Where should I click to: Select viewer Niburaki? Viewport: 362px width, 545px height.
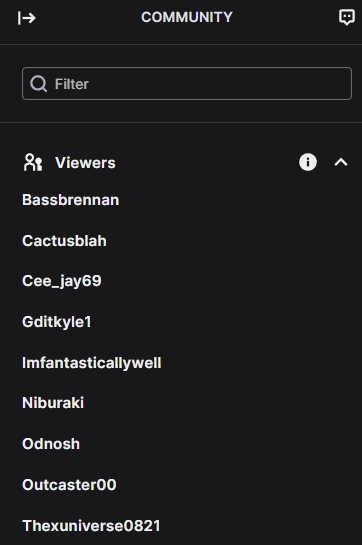click(53, 403)
